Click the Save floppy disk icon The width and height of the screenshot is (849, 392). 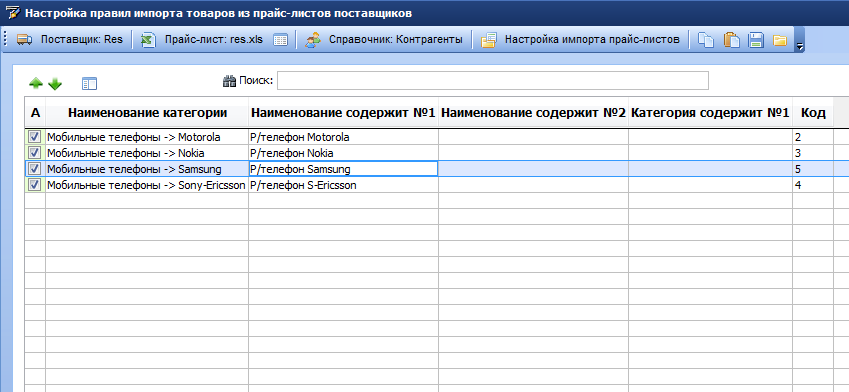click(756, 40)
